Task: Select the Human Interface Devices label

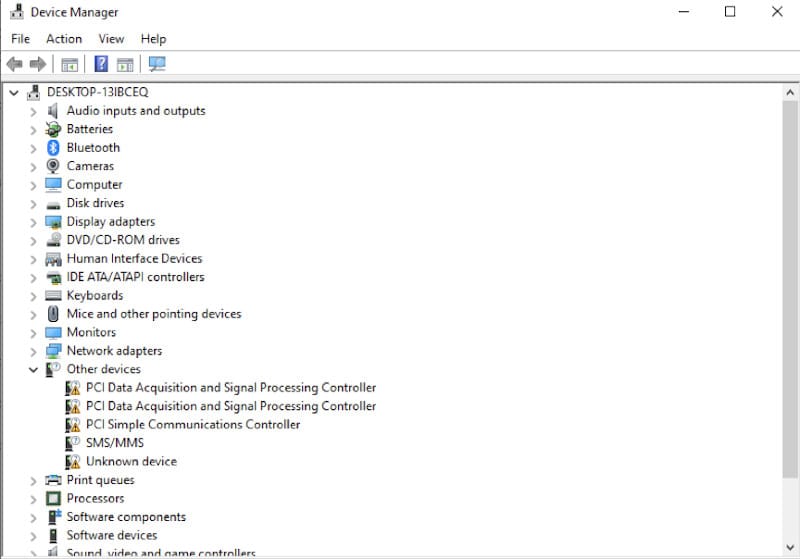Action: (134, 258)
